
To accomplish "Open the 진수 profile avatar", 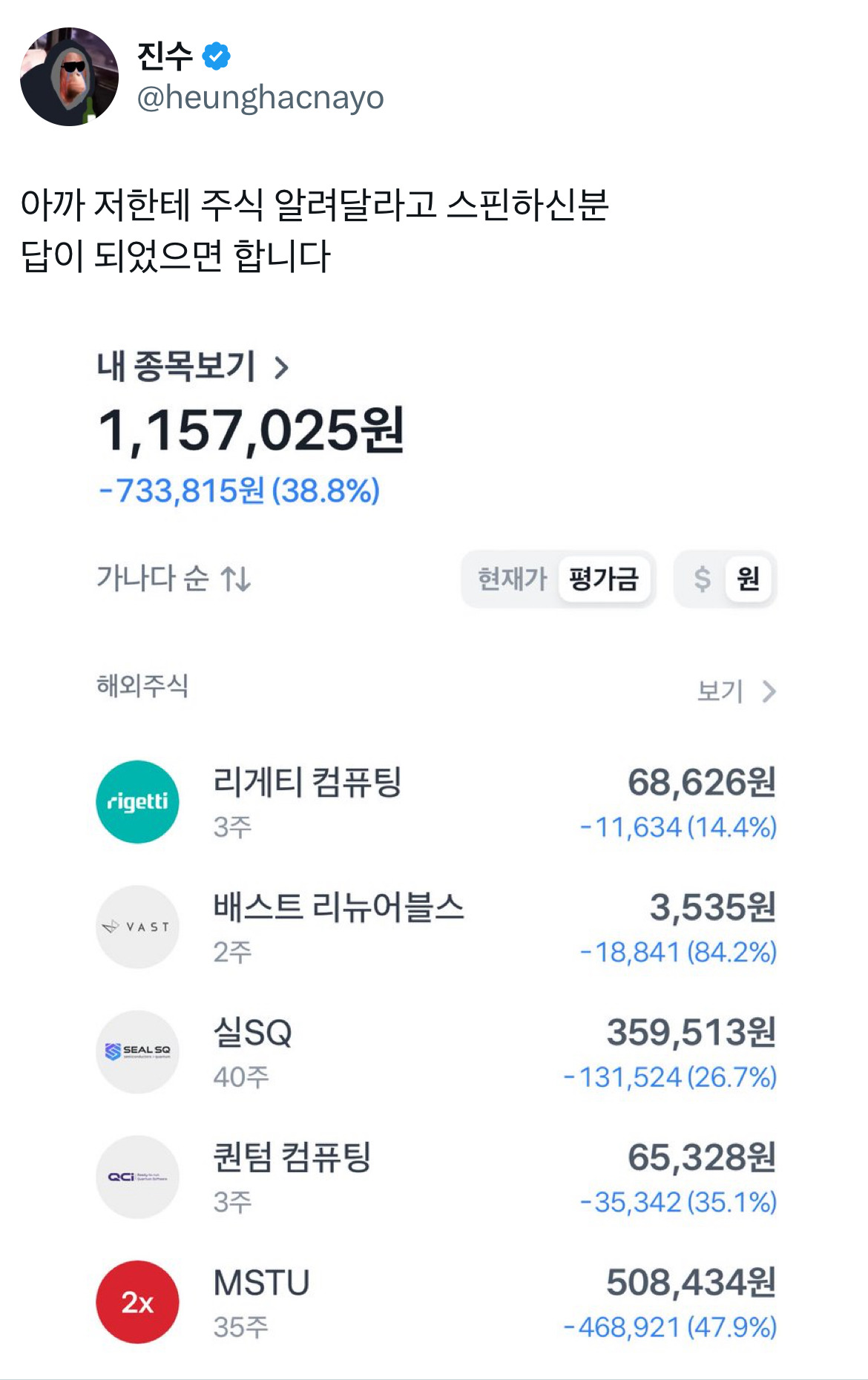I will (69, 76).
